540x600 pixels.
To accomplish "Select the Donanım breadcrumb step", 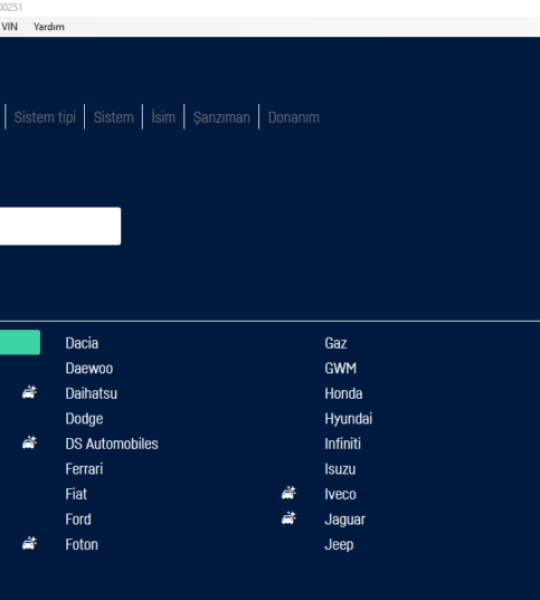I will [x=294, y=117].
